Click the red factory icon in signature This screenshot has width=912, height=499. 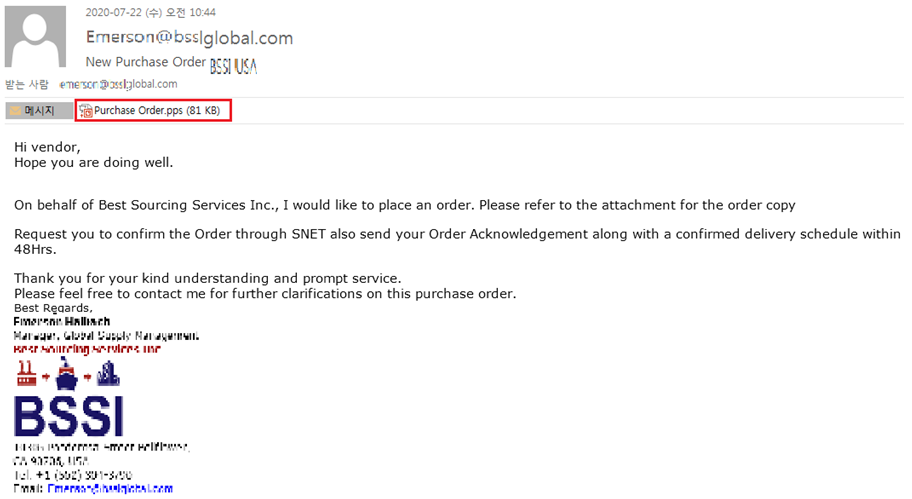click(27, 373)
